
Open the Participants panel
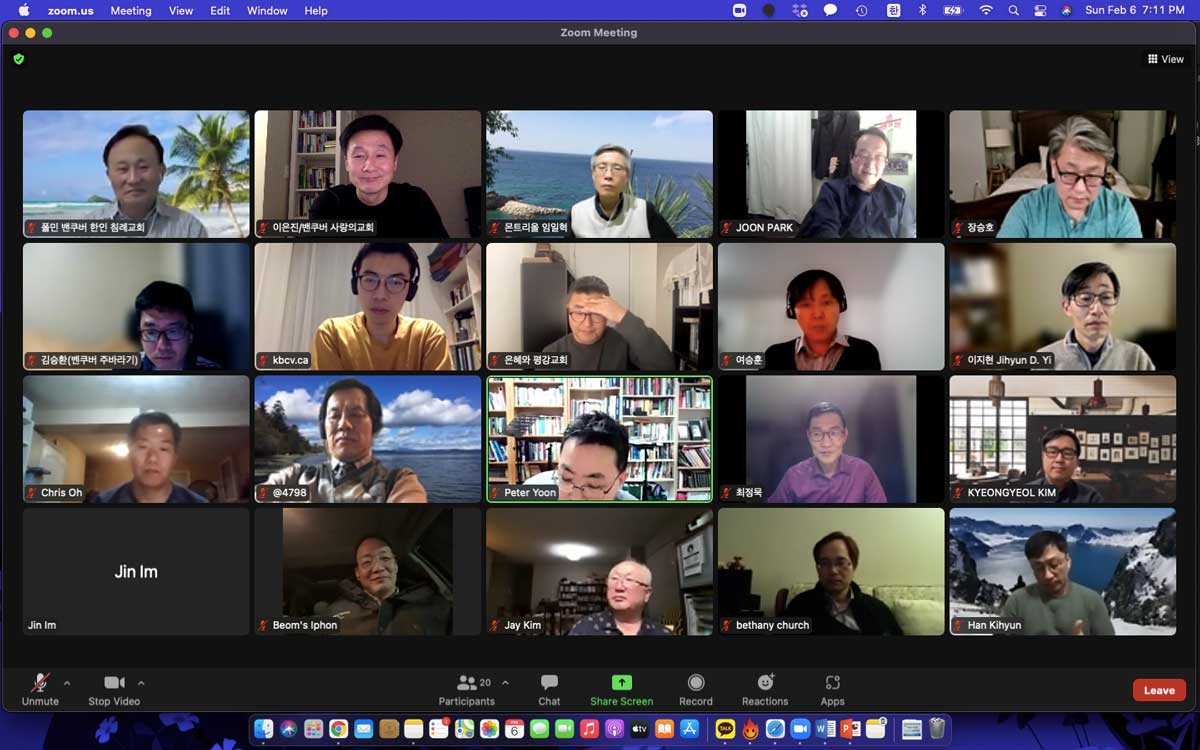[466, 689]
